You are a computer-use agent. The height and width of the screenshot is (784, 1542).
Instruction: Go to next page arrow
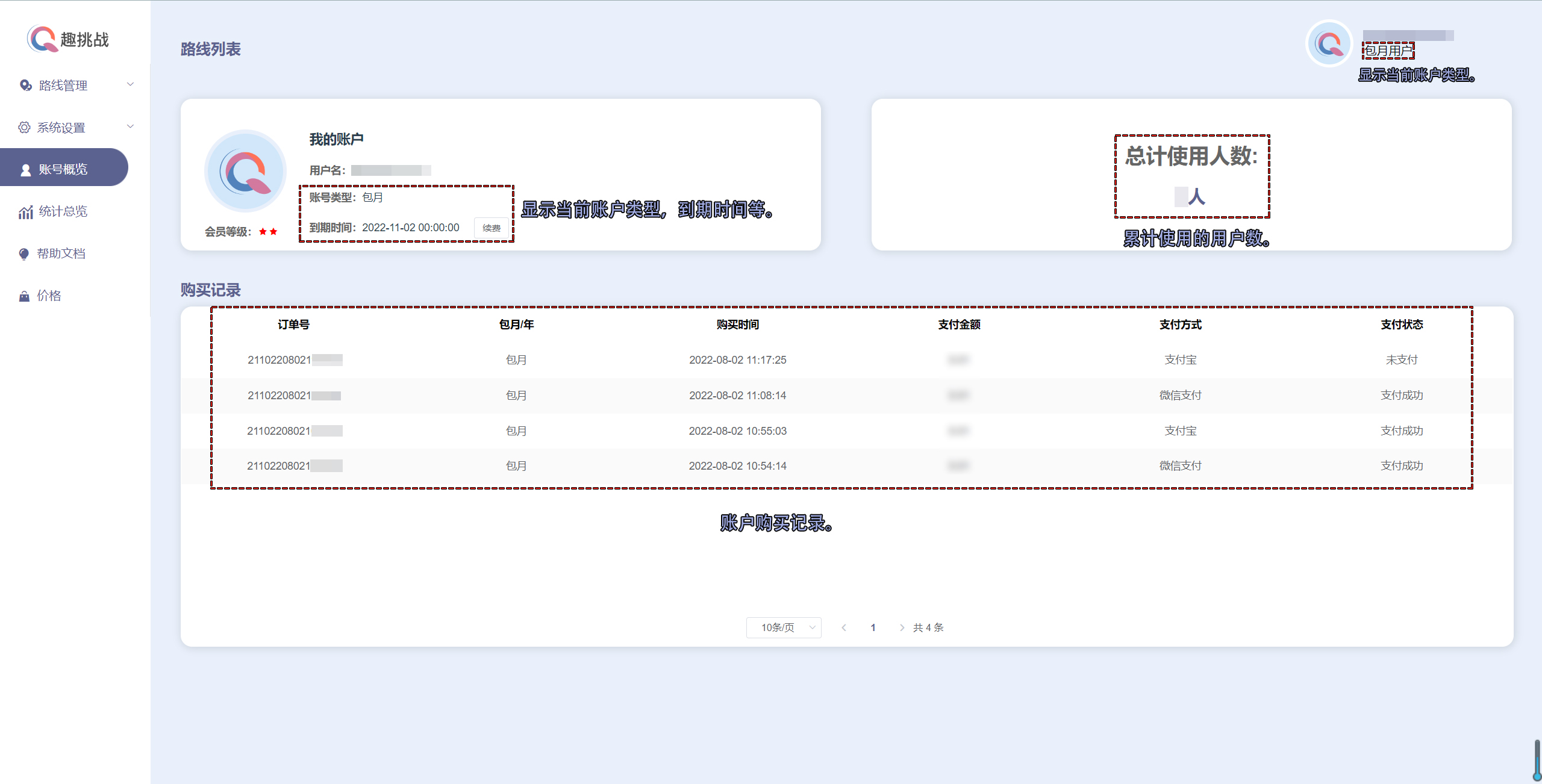[x=902, y=627]
